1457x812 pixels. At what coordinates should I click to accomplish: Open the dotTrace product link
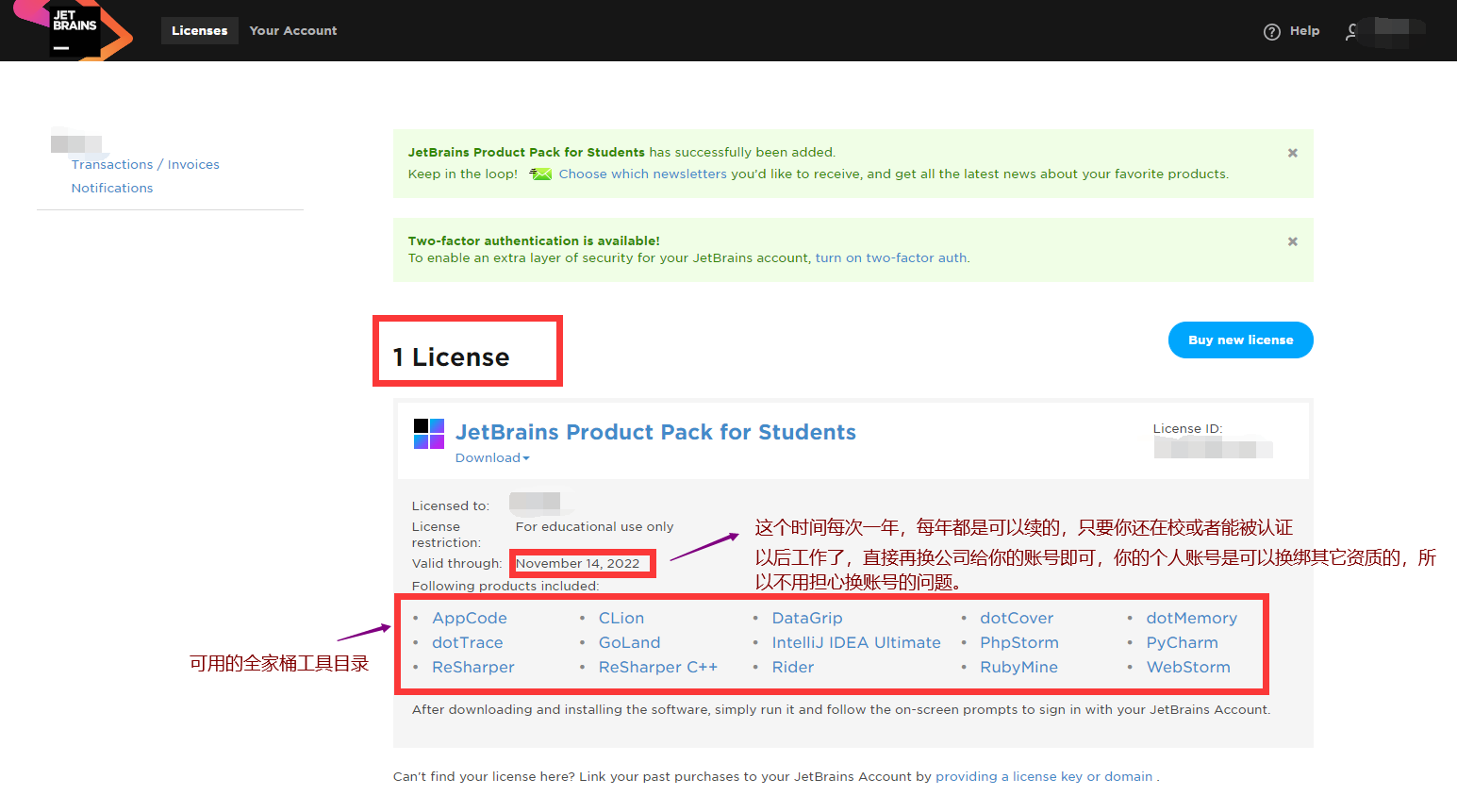[x=468, y=642]
